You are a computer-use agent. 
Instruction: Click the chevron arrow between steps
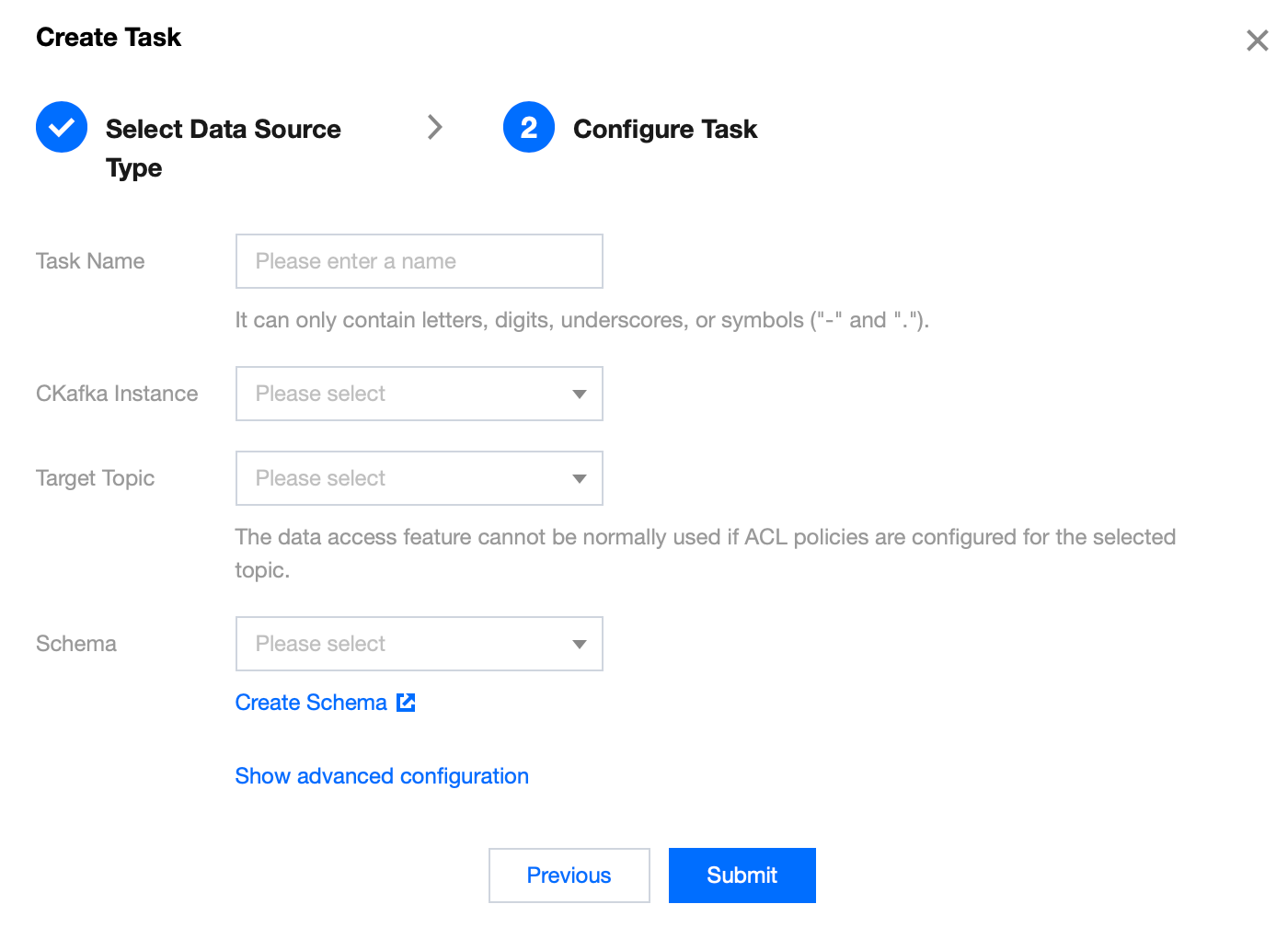tap(435, 127)
